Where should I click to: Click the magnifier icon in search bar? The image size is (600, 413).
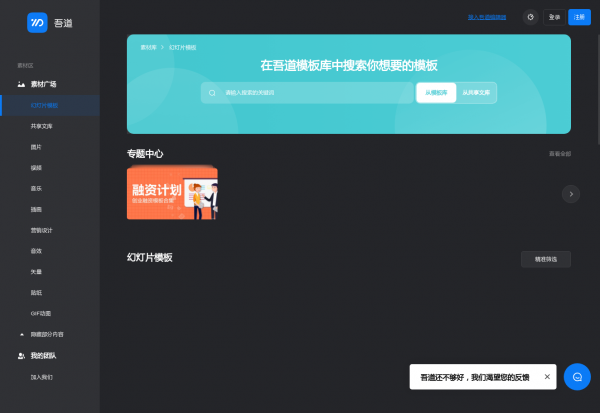click(212, 93)
